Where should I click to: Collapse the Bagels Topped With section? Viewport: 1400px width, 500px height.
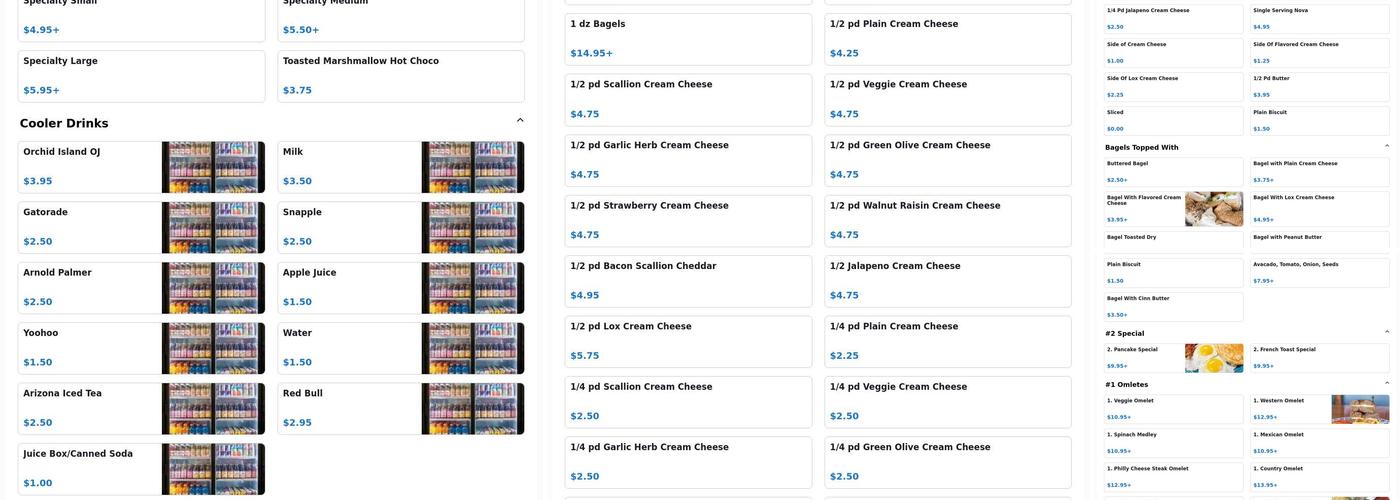click(x=1386, y=146)
